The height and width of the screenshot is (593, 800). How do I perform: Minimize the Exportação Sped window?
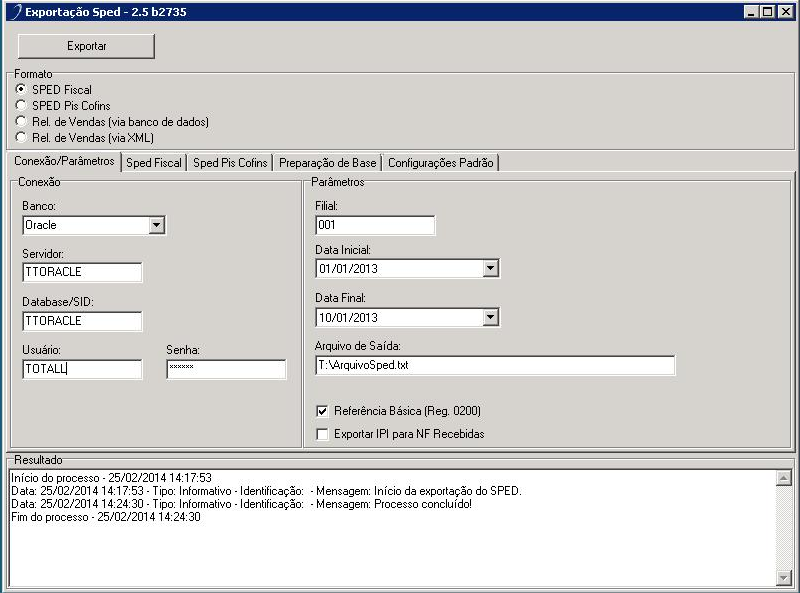(751, 12)
